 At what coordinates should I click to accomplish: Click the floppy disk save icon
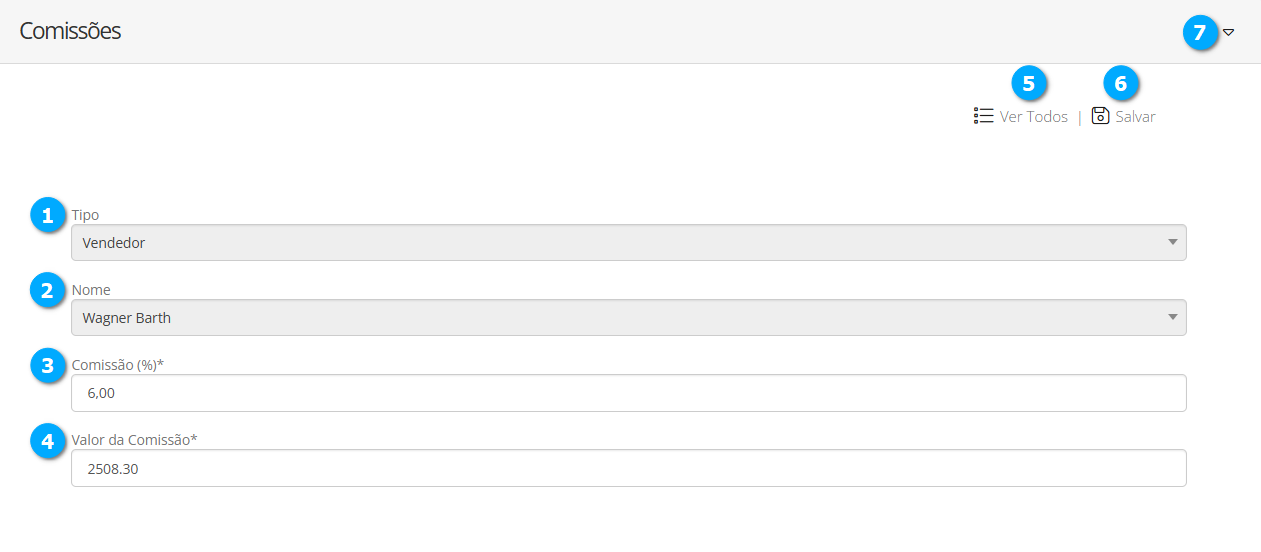1100,116
